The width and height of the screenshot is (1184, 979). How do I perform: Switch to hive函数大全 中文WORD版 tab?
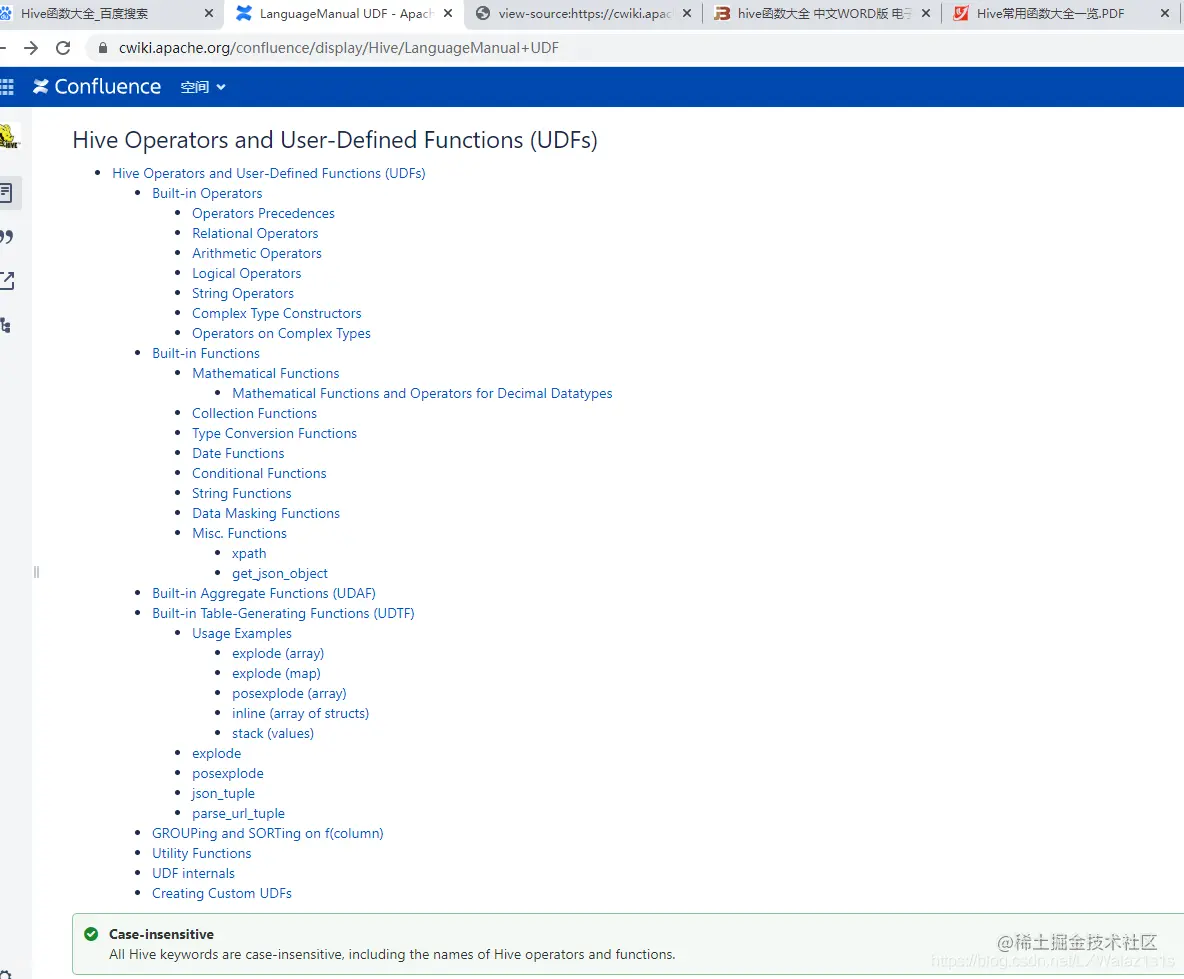824,14
